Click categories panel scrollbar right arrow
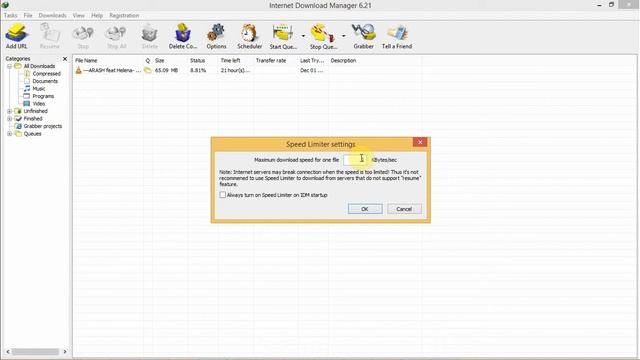640x360 pixels. (65, 351)
